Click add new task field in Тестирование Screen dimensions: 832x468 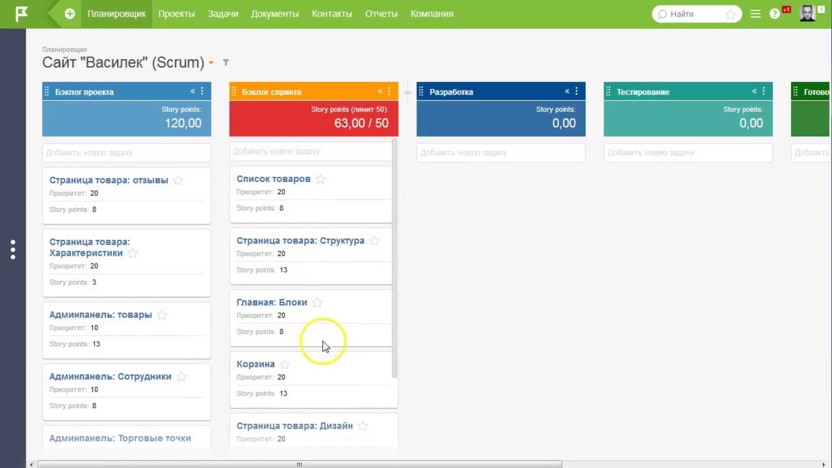click(x=688, y=153)
